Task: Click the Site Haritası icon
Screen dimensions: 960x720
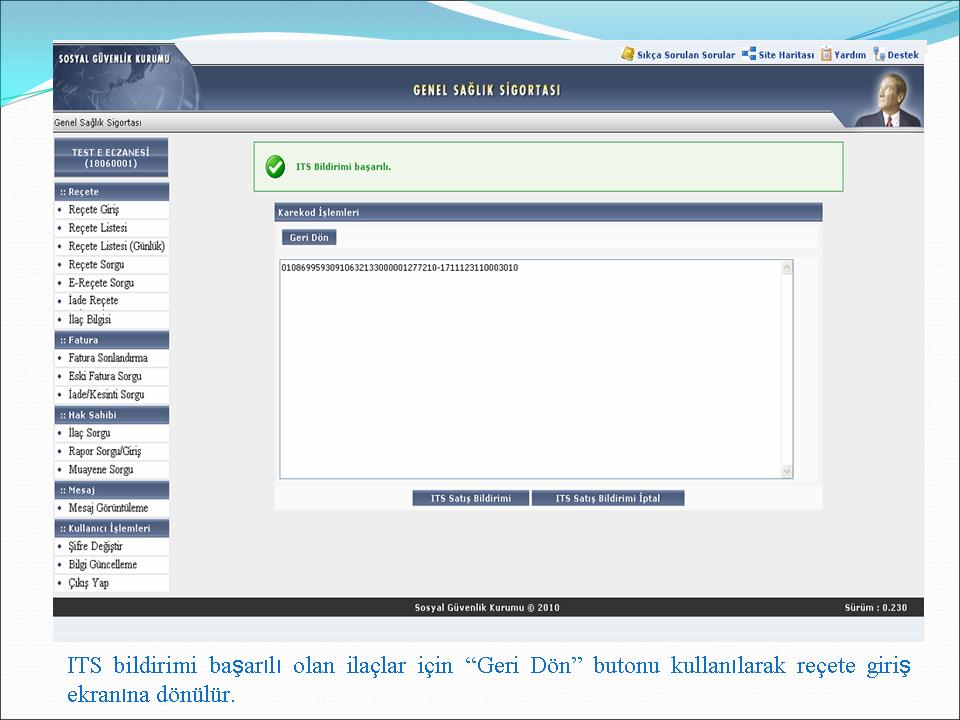Action: [x=748, y=55]
